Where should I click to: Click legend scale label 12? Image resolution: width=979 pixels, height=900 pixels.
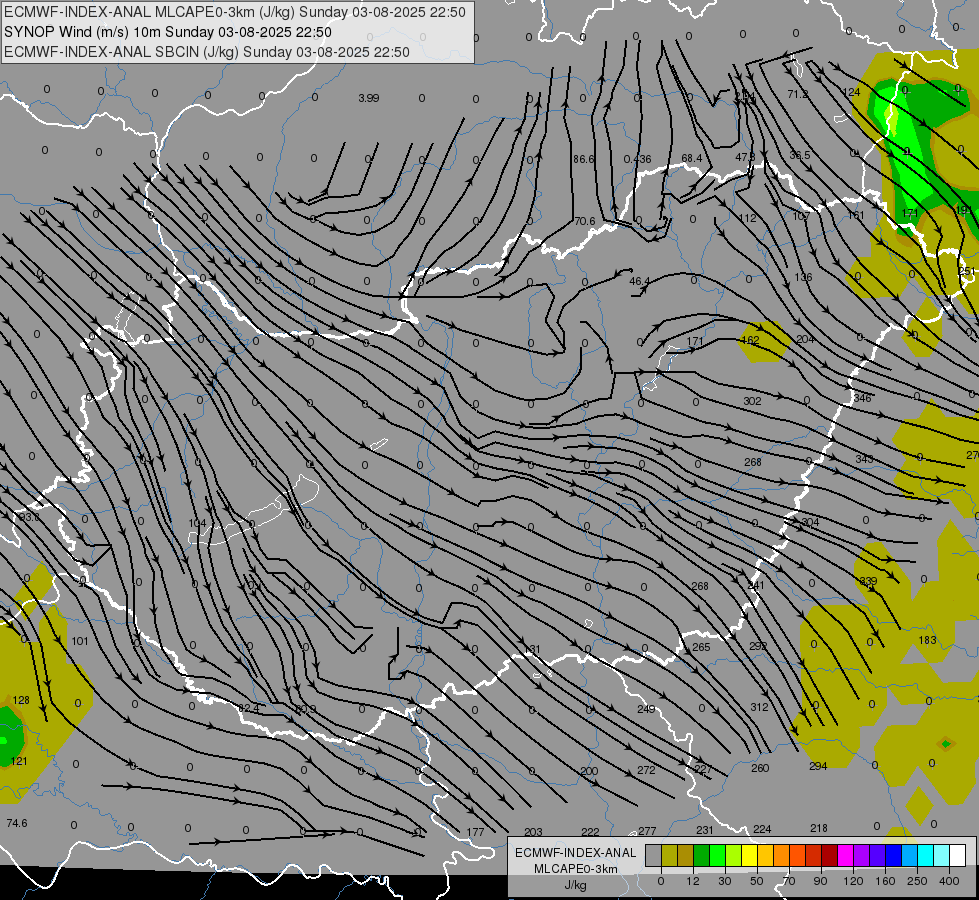point(692,881)
